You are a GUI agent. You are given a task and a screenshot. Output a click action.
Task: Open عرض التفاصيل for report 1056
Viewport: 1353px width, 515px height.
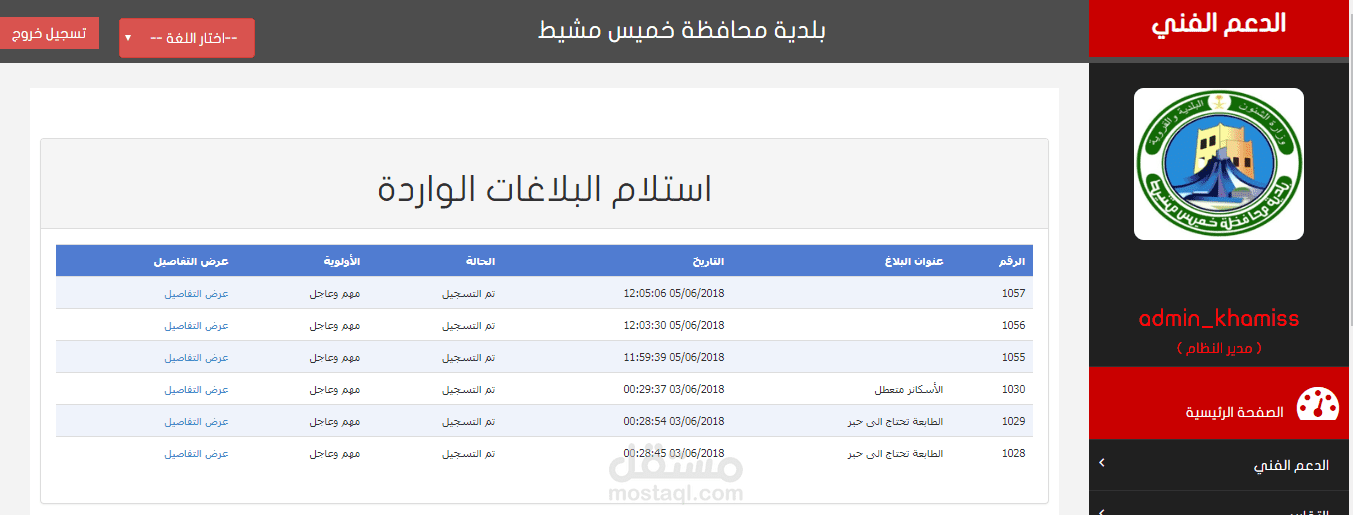tap(197, 326)
